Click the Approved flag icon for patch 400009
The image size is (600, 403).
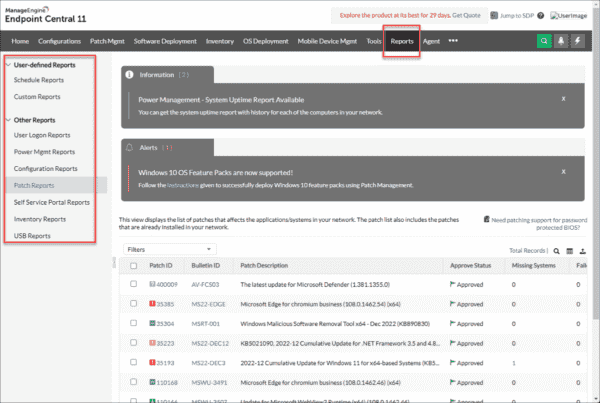pyautogui.click(x=453, y=284)
